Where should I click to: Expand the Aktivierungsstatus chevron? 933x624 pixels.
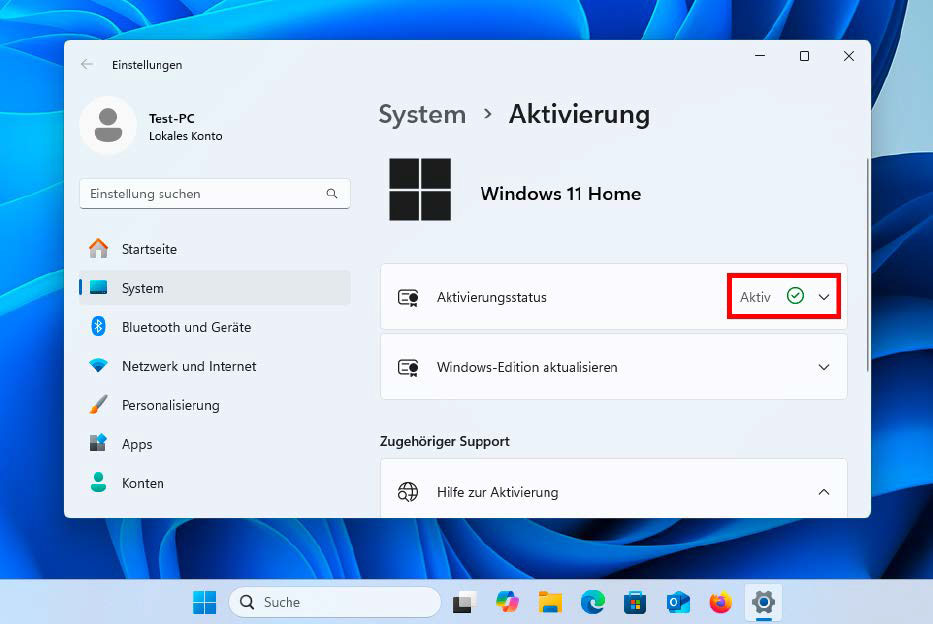(x=824, y=297)
